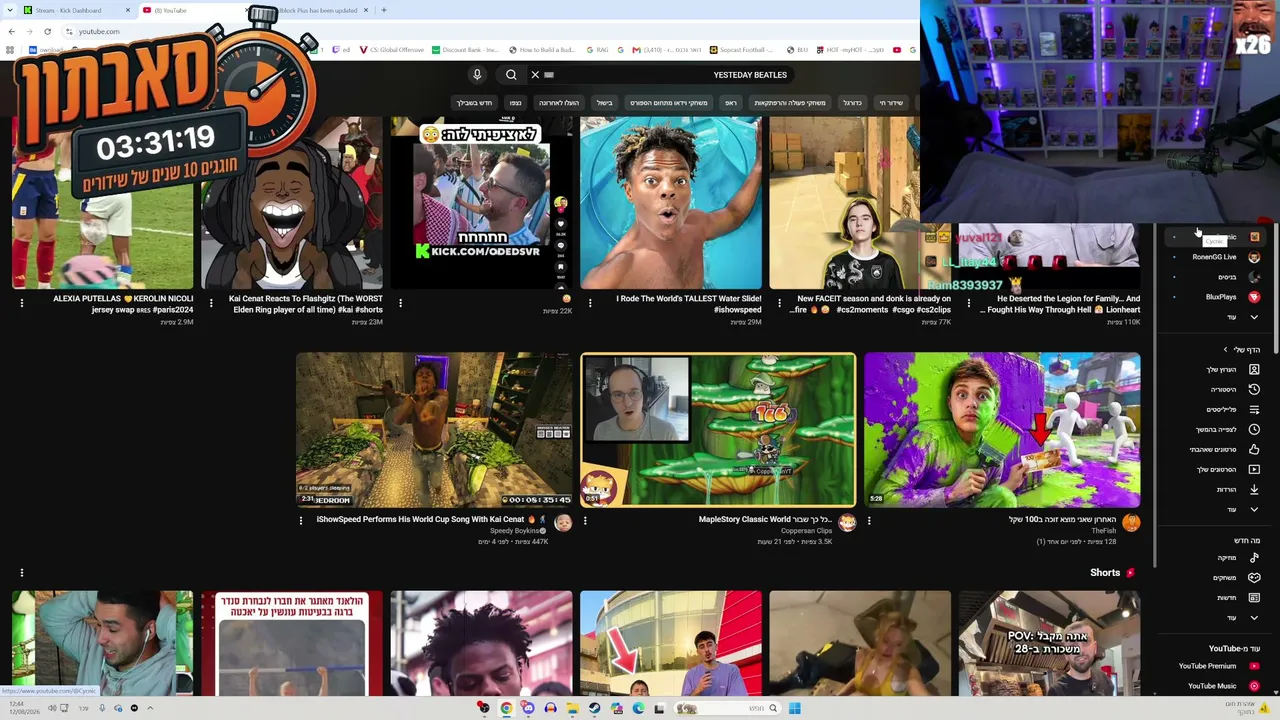
Task: Open options menu for Water Slide short
Action: click(x=590, y=302)
